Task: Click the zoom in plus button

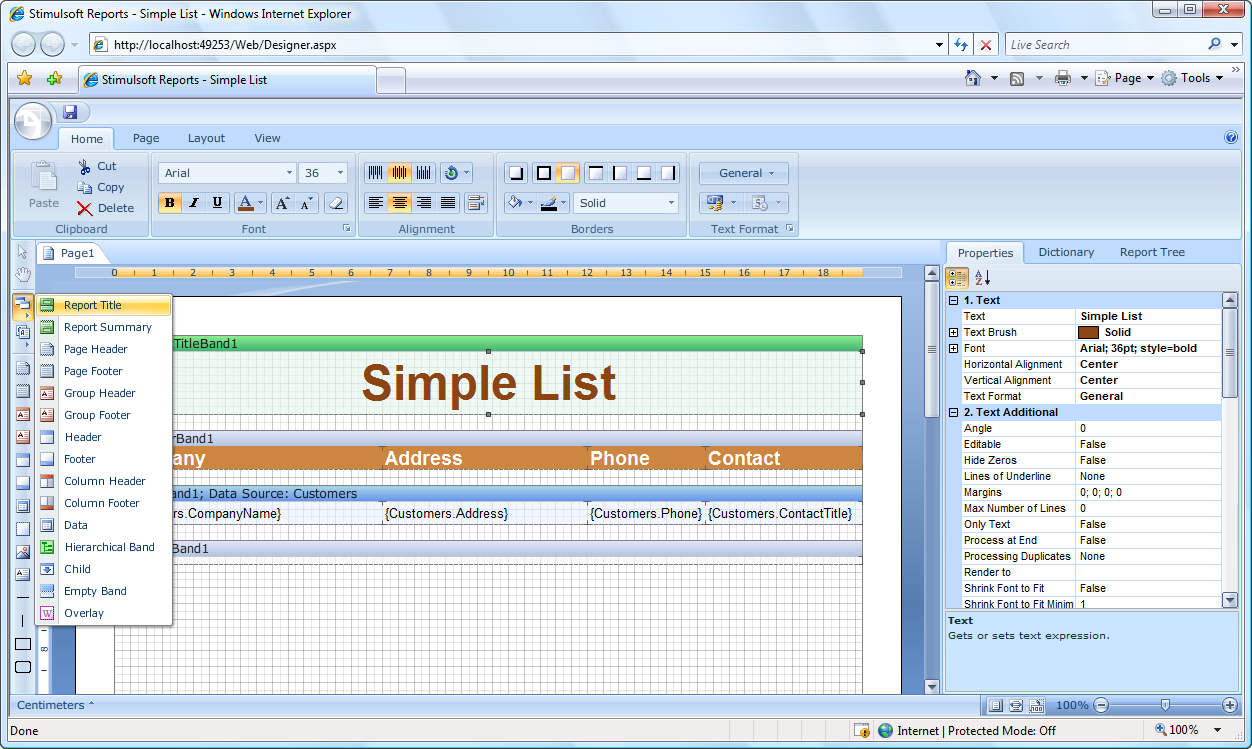Action: coord(1230,705)
